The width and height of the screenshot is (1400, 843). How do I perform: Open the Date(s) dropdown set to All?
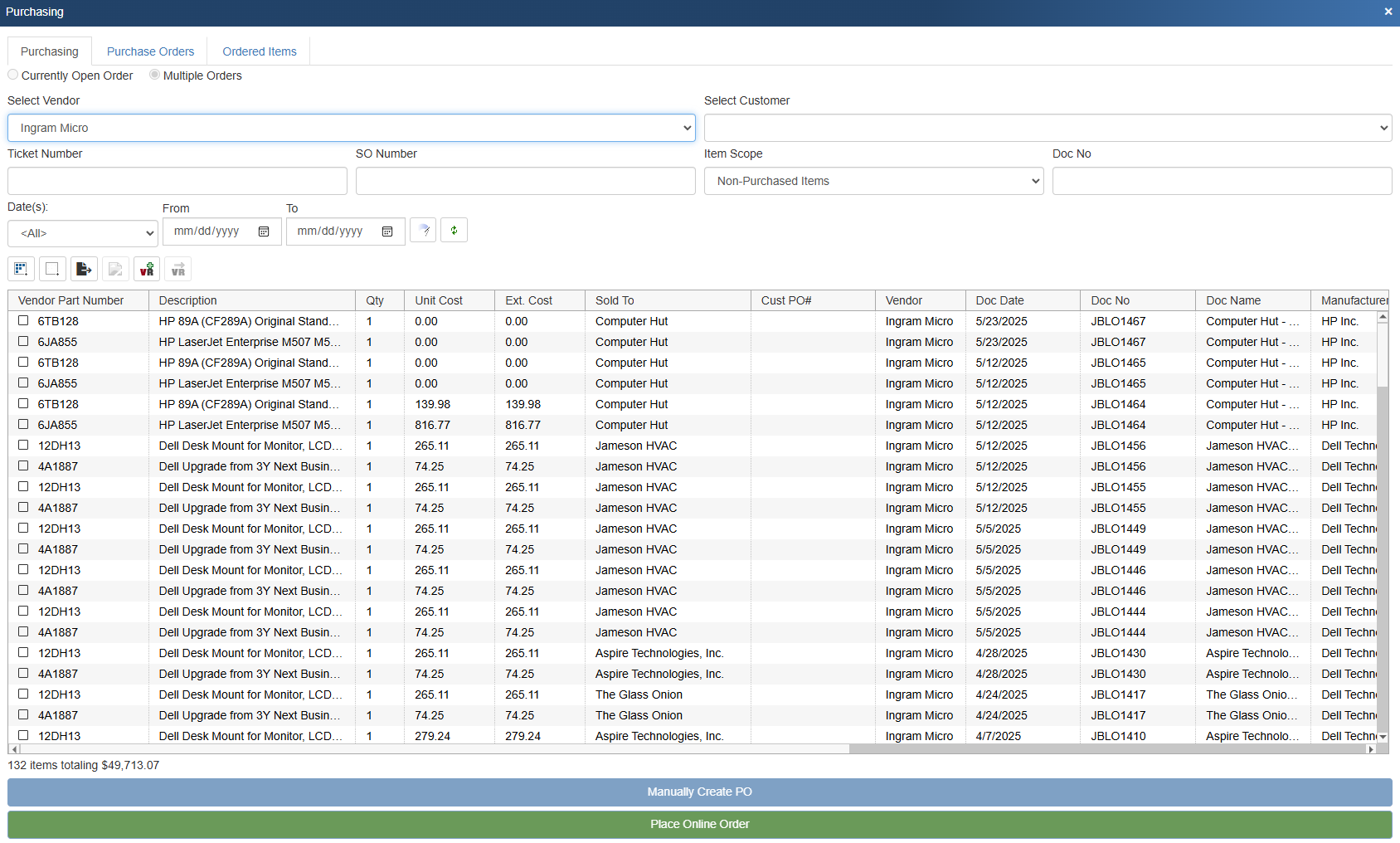[82, 233]
